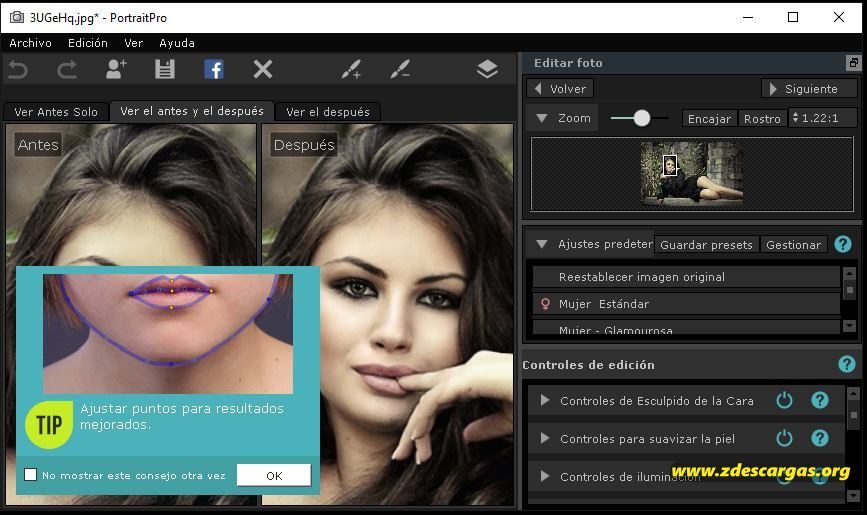The image size is (867, 515).
Task: Select Mujer Estándar preset
Action: click(x=686, y=304)
